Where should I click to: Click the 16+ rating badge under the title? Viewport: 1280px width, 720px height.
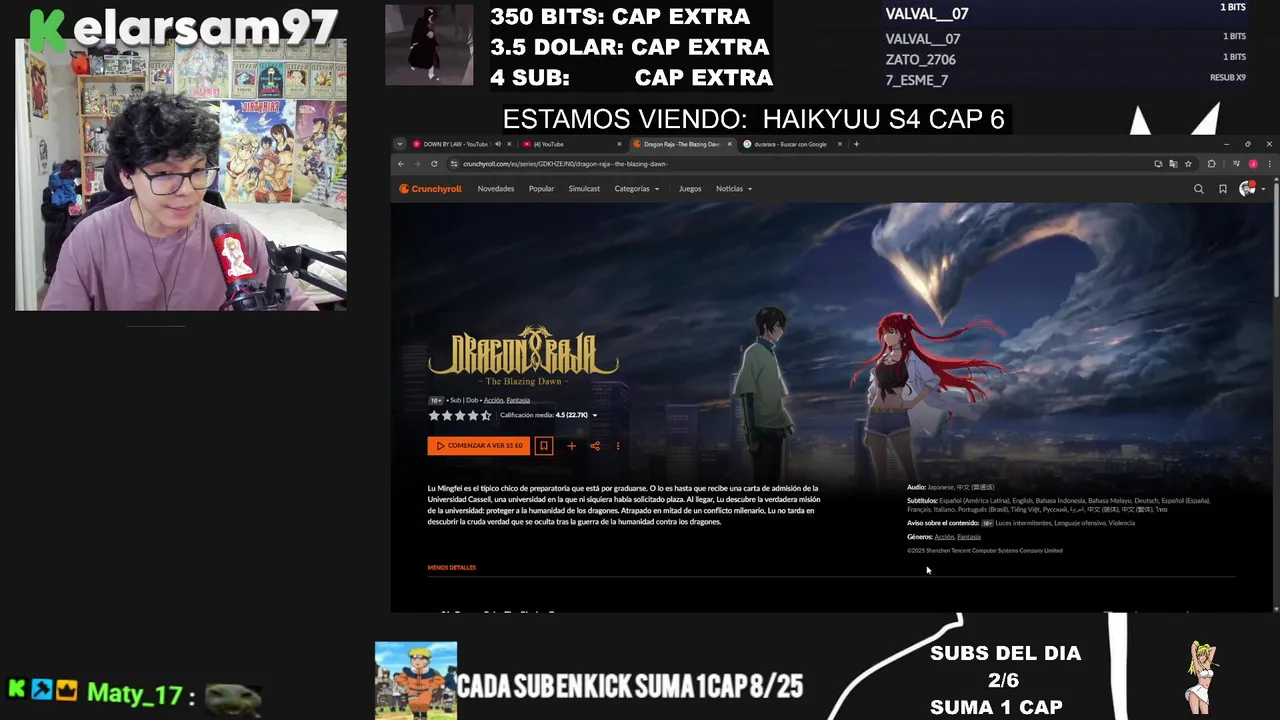click(x=436, y=401)
